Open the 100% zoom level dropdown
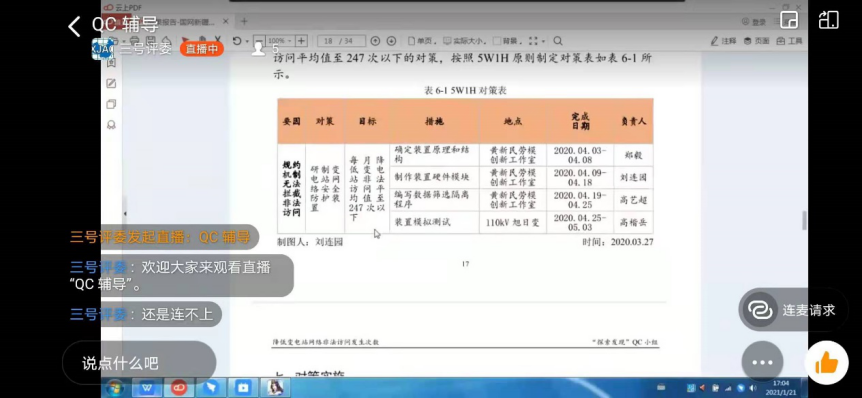Image resolution: width=862 pixels, height=398 pixels. 280,41
